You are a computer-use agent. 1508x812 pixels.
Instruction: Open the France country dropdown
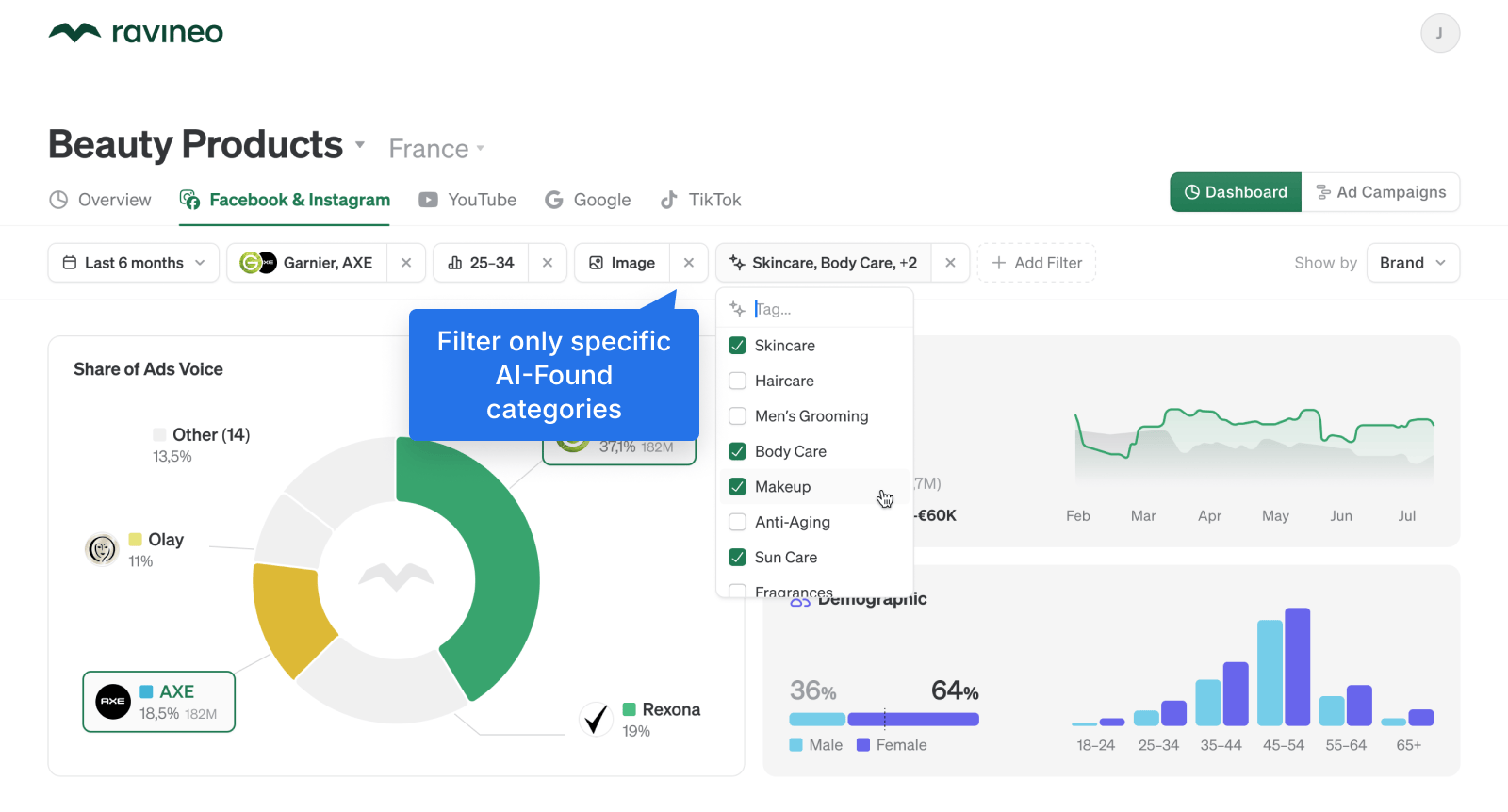436,149
